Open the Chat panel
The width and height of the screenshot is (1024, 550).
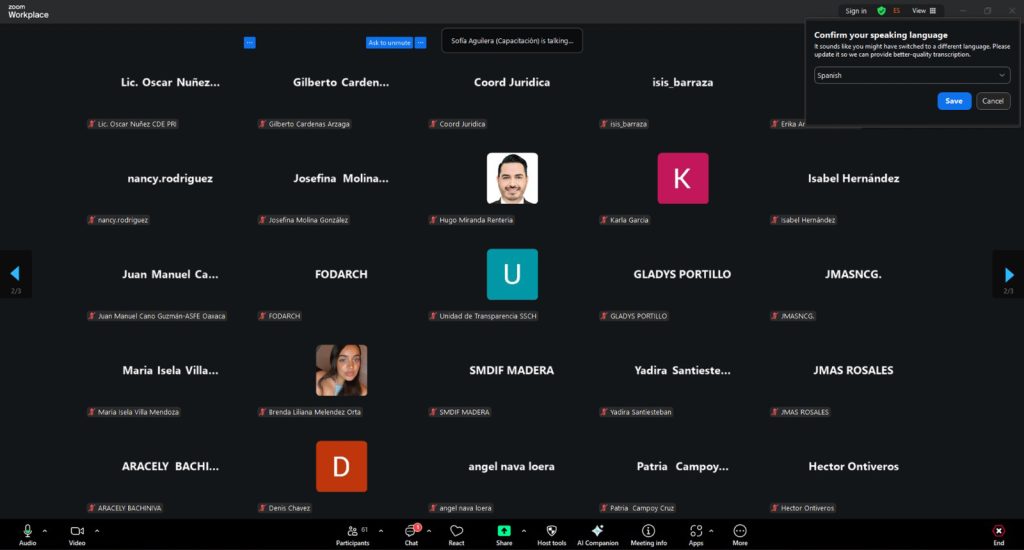[411, 534]
